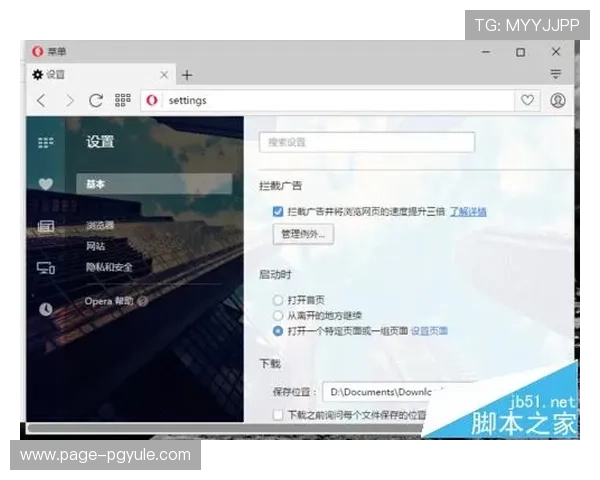
Task: Toggle 下载之前询问每个文件保存的位置 checkbox
Action: click(278, 415)
